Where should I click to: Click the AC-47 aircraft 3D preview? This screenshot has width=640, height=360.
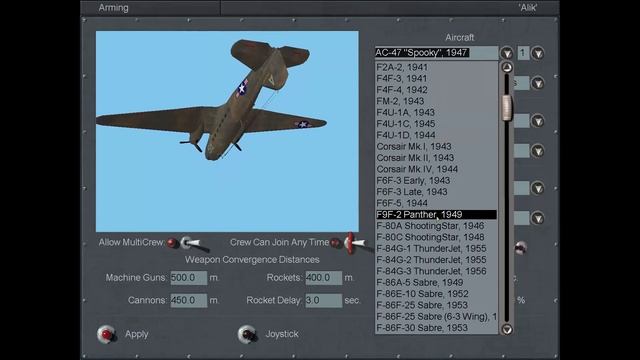[x=227, y=131]
